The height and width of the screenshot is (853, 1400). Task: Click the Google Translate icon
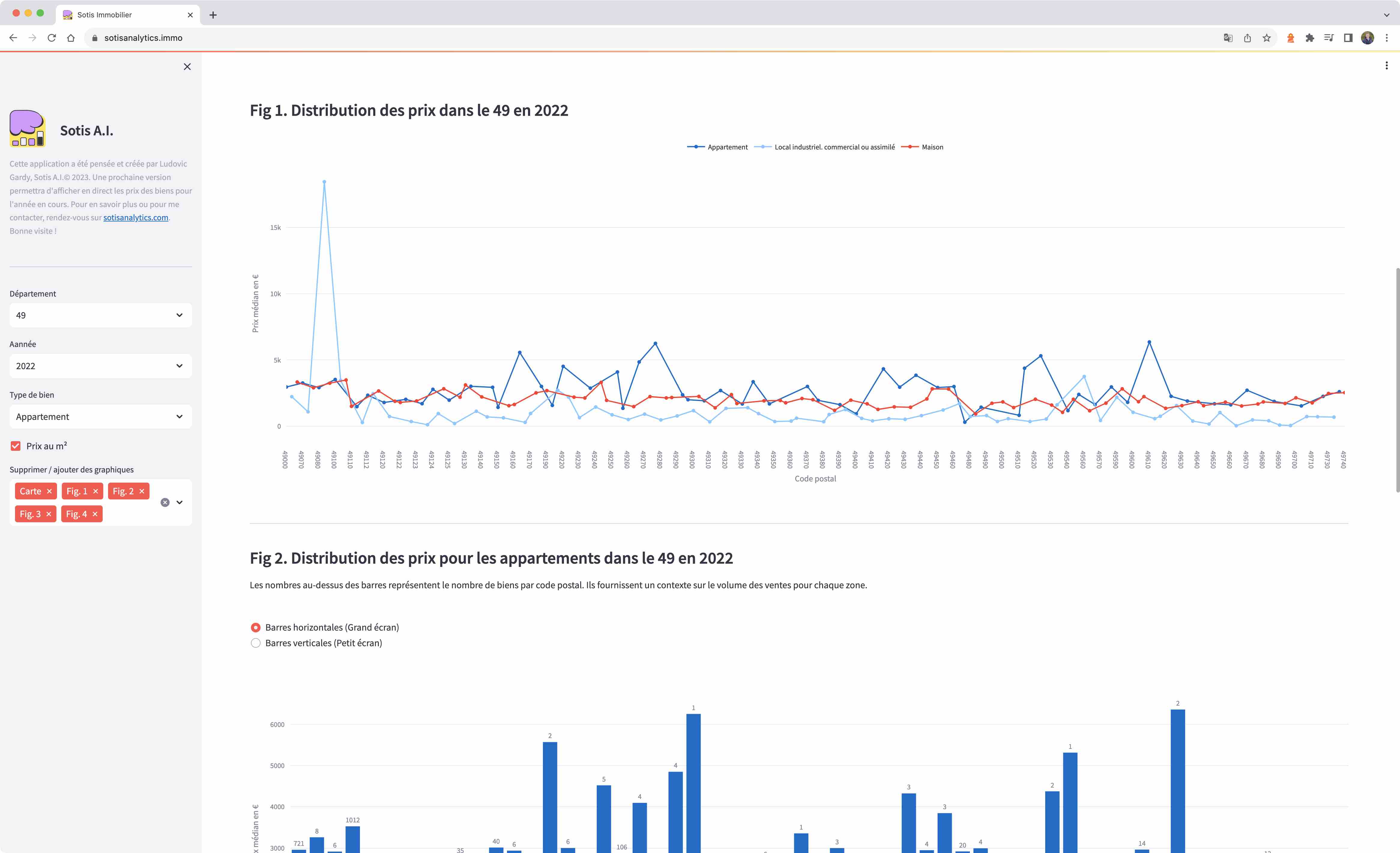pyautogui.click(x=1228, y=38)
